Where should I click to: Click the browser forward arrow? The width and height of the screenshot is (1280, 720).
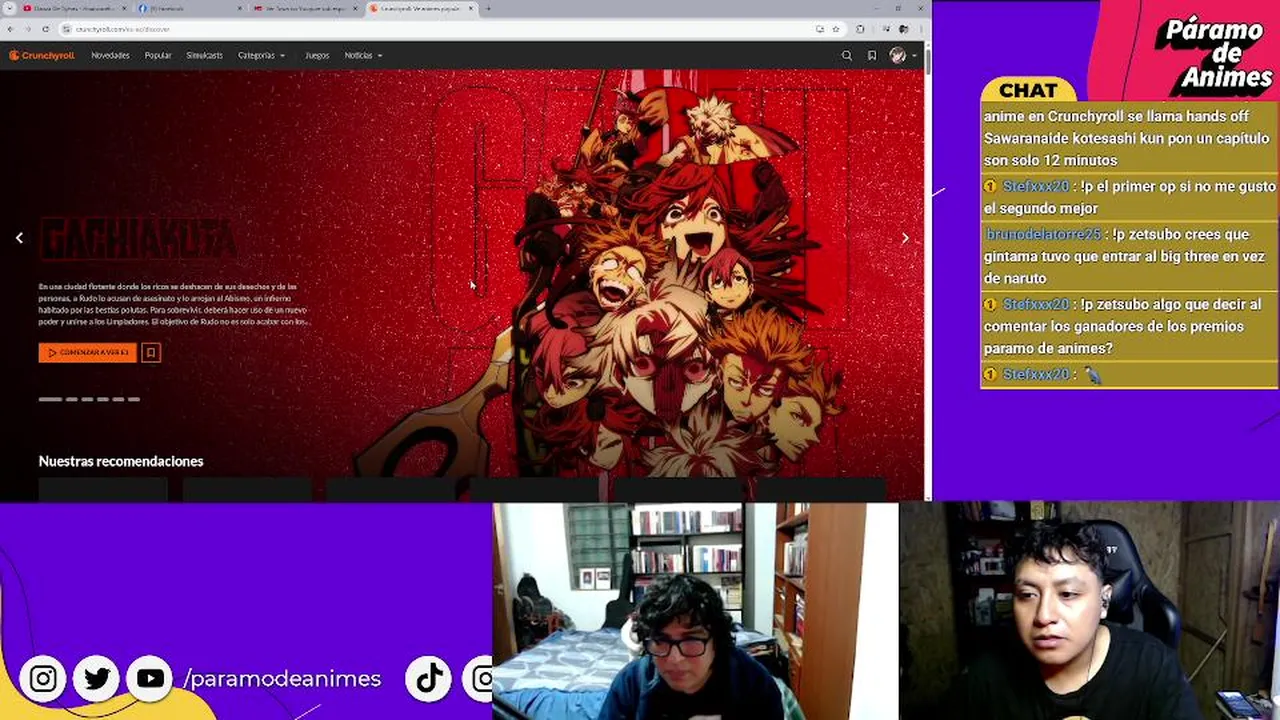tap(28, 29)
